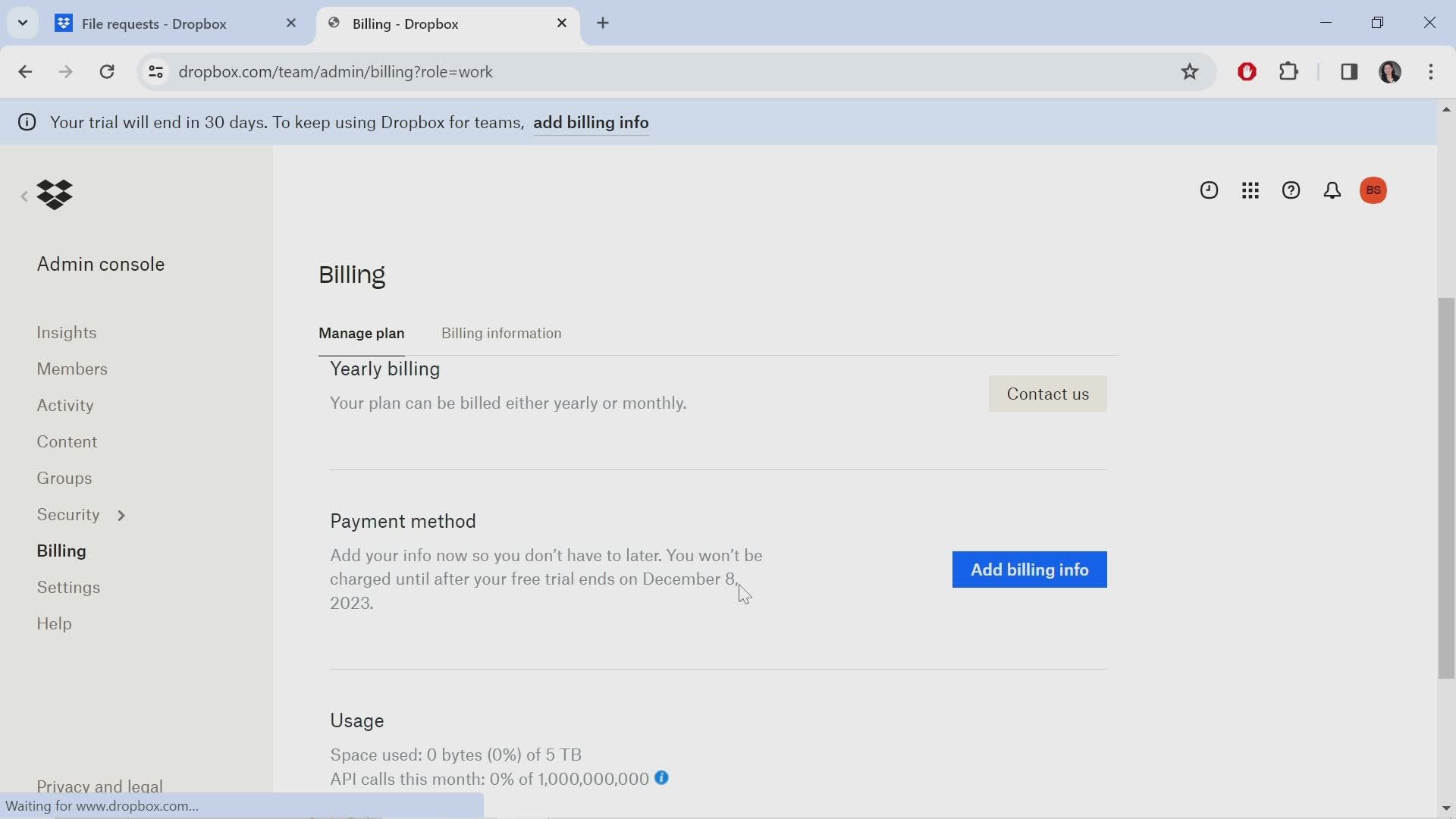Switch to the Billing information tab

point(501,333)
